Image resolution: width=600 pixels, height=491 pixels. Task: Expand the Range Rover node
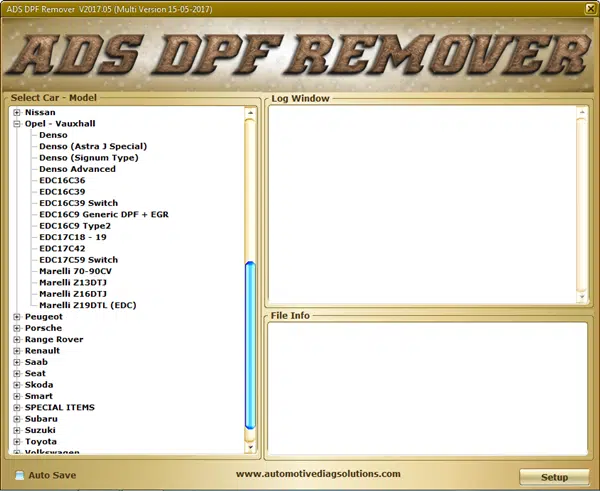pyautogui.click(x=17, y=339)
